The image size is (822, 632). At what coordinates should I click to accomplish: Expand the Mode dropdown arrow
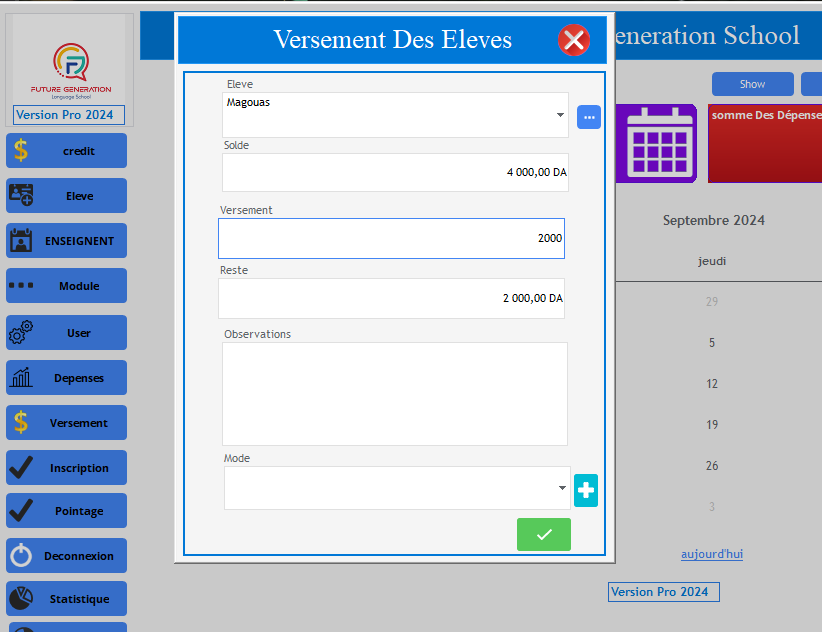pos(562,488)
